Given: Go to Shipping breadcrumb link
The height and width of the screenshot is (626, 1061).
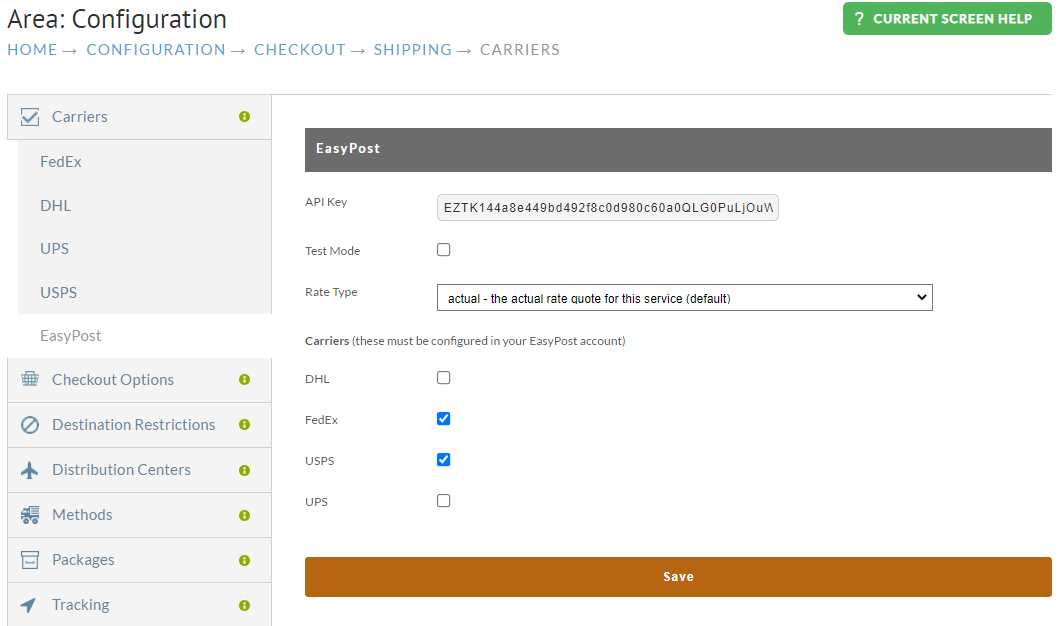Looking at the screenshot, I should coord(413,50).
